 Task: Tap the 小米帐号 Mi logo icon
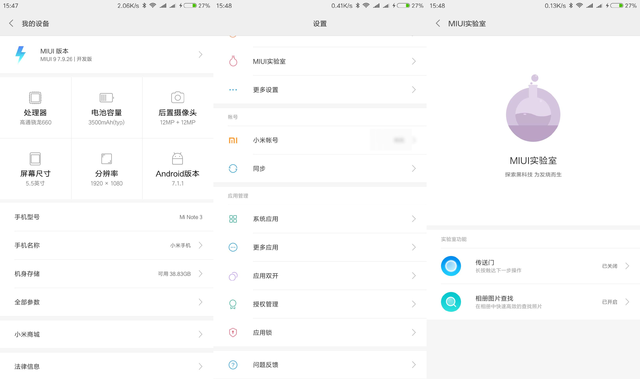point(233,140)
